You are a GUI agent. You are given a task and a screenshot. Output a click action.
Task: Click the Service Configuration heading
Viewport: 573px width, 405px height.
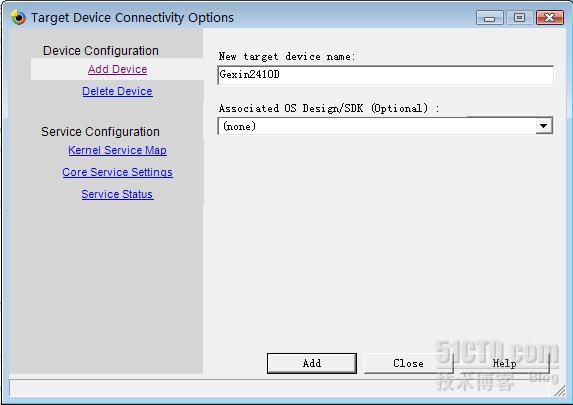click(100, 132)
